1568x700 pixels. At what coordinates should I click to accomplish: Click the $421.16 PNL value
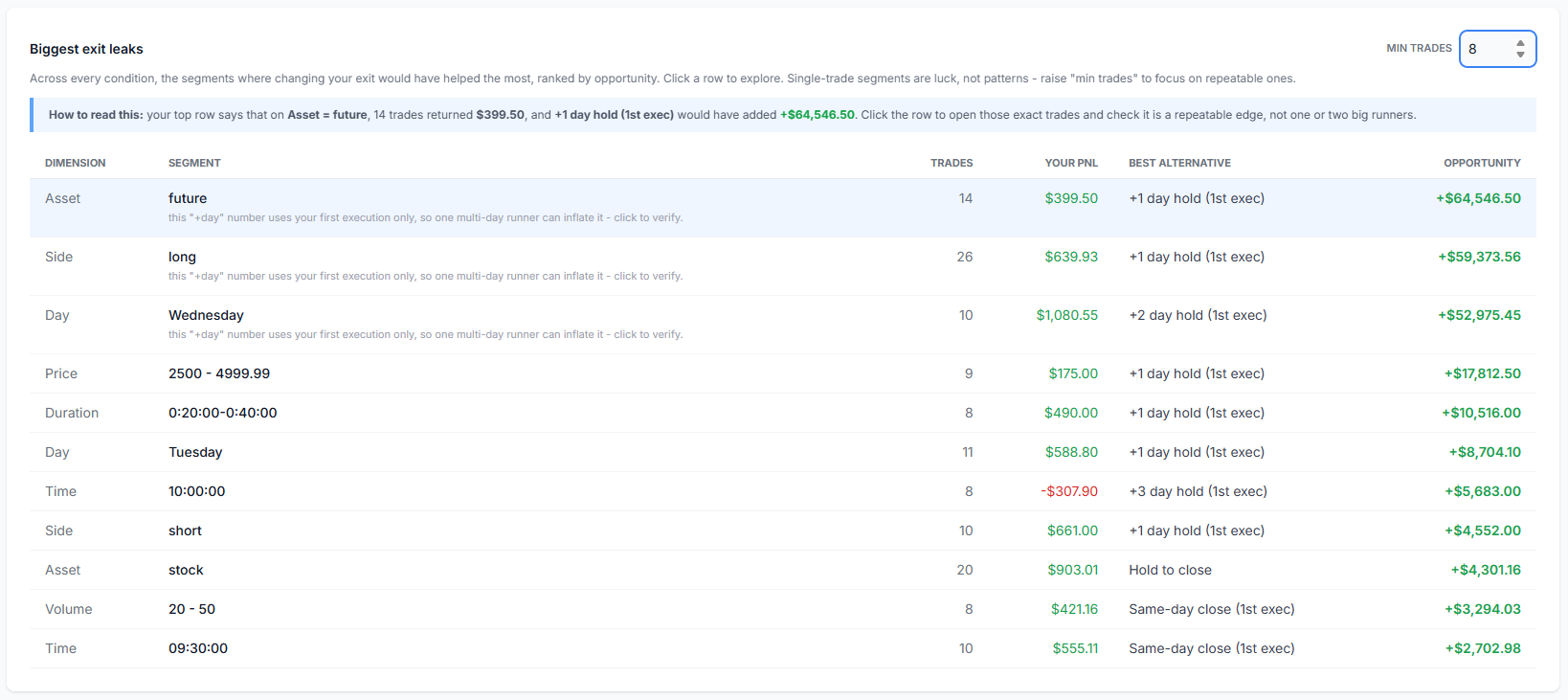(x=1074, y=609)
